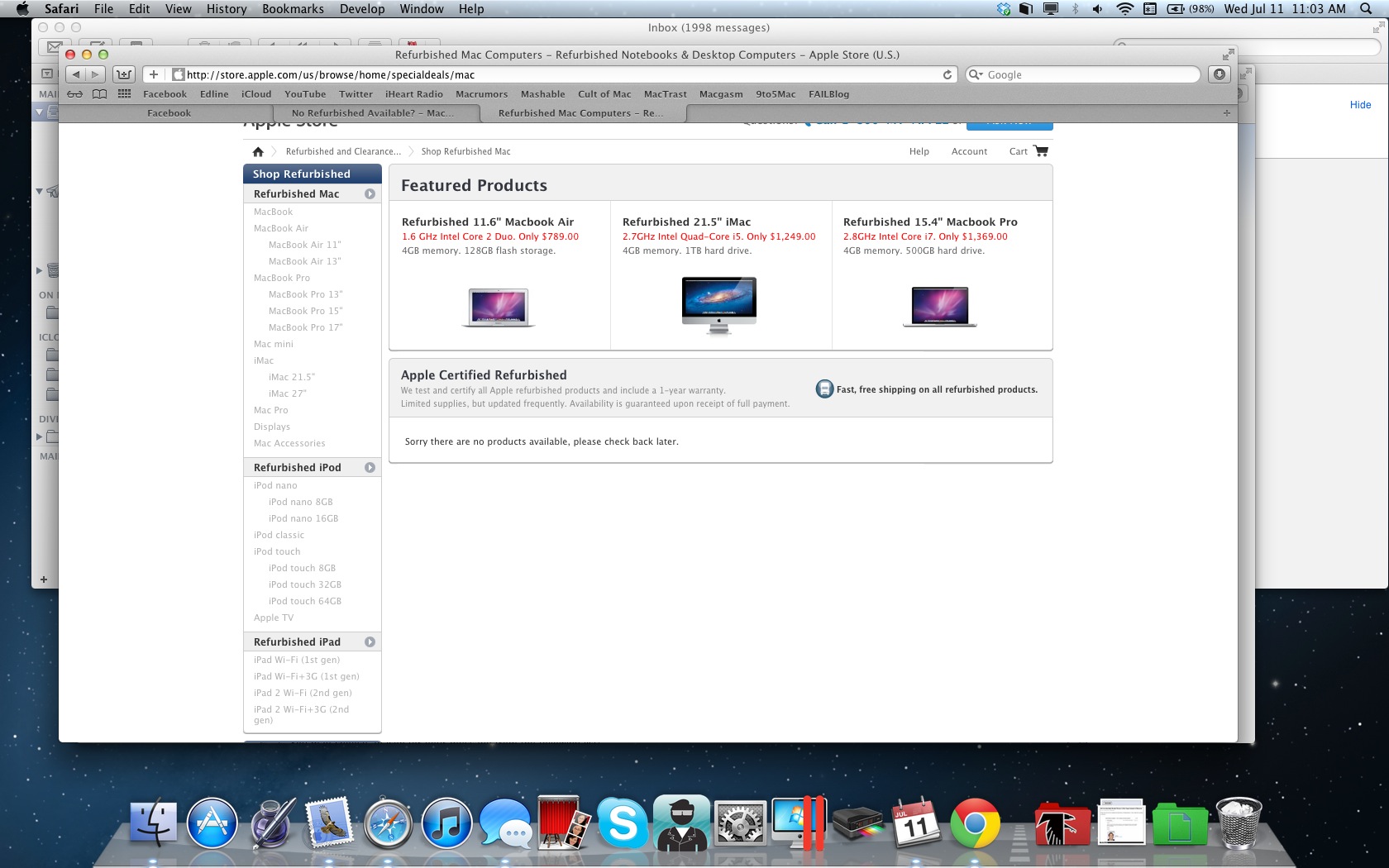Go forward with Safari's forward arrow

click(95, 74)
